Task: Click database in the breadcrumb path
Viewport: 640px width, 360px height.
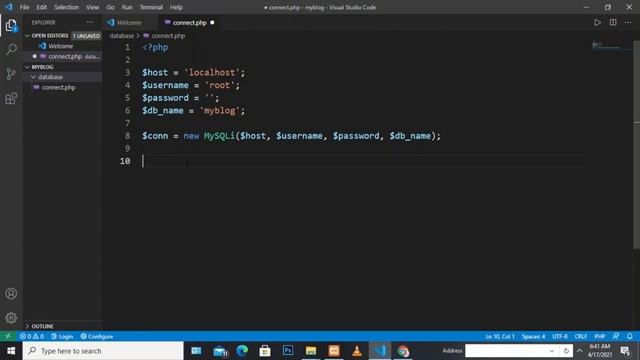Action: point(121,36)
